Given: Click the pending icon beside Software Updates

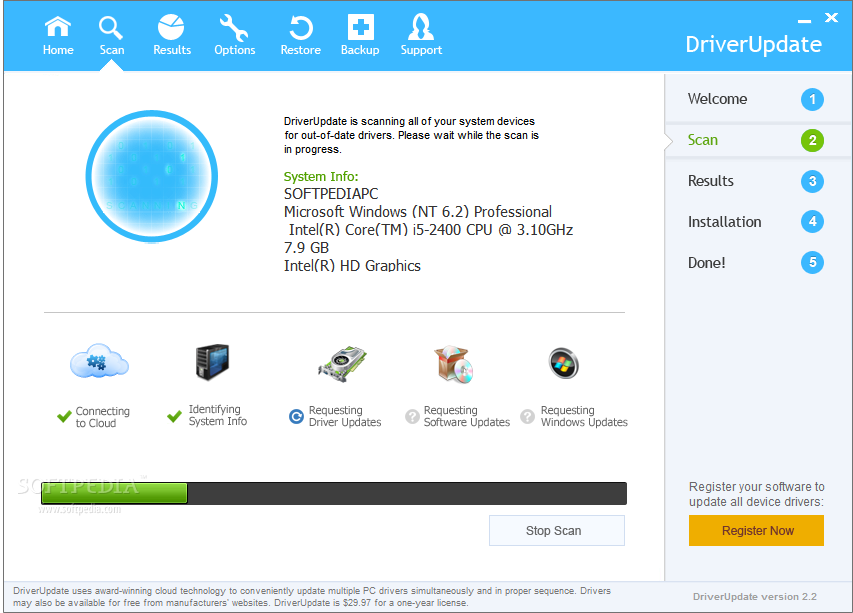Looking at the screenshot, I should tap(412, 417).
